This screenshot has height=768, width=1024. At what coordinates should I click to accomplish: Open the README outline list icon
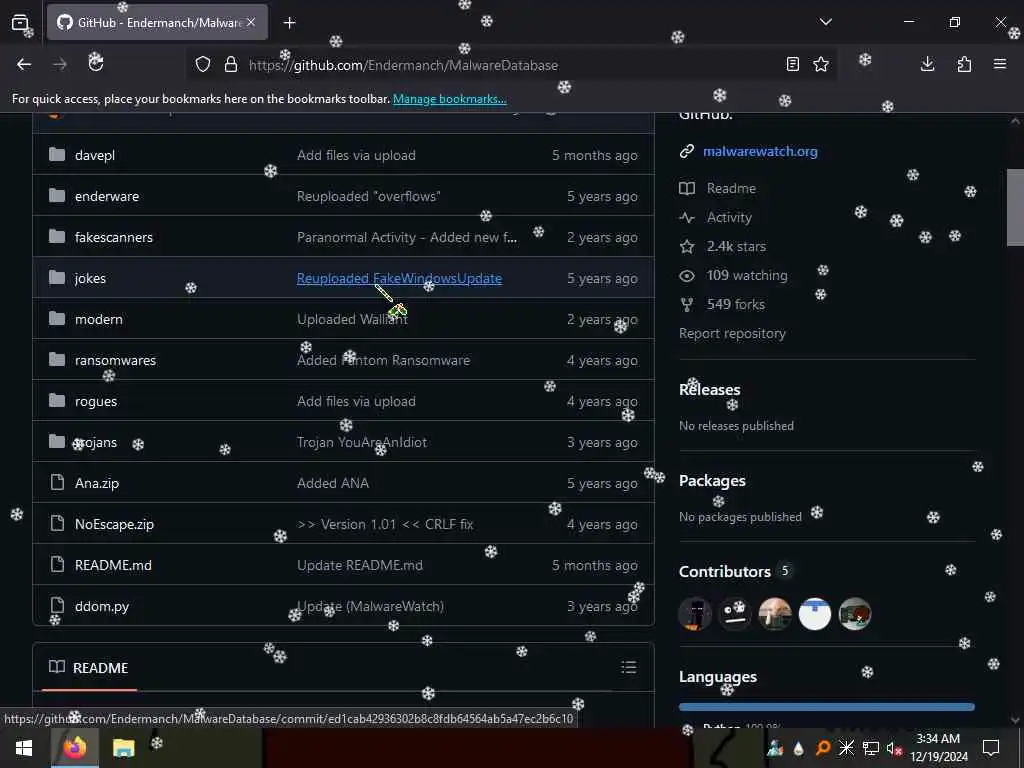point(628,667)
